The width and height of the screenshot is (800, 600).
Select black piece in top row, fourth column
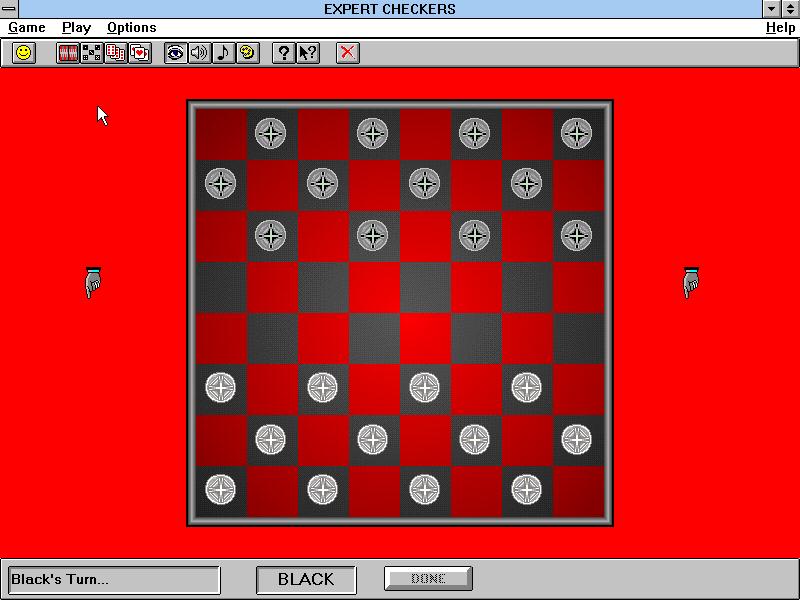tap(372, 133)
